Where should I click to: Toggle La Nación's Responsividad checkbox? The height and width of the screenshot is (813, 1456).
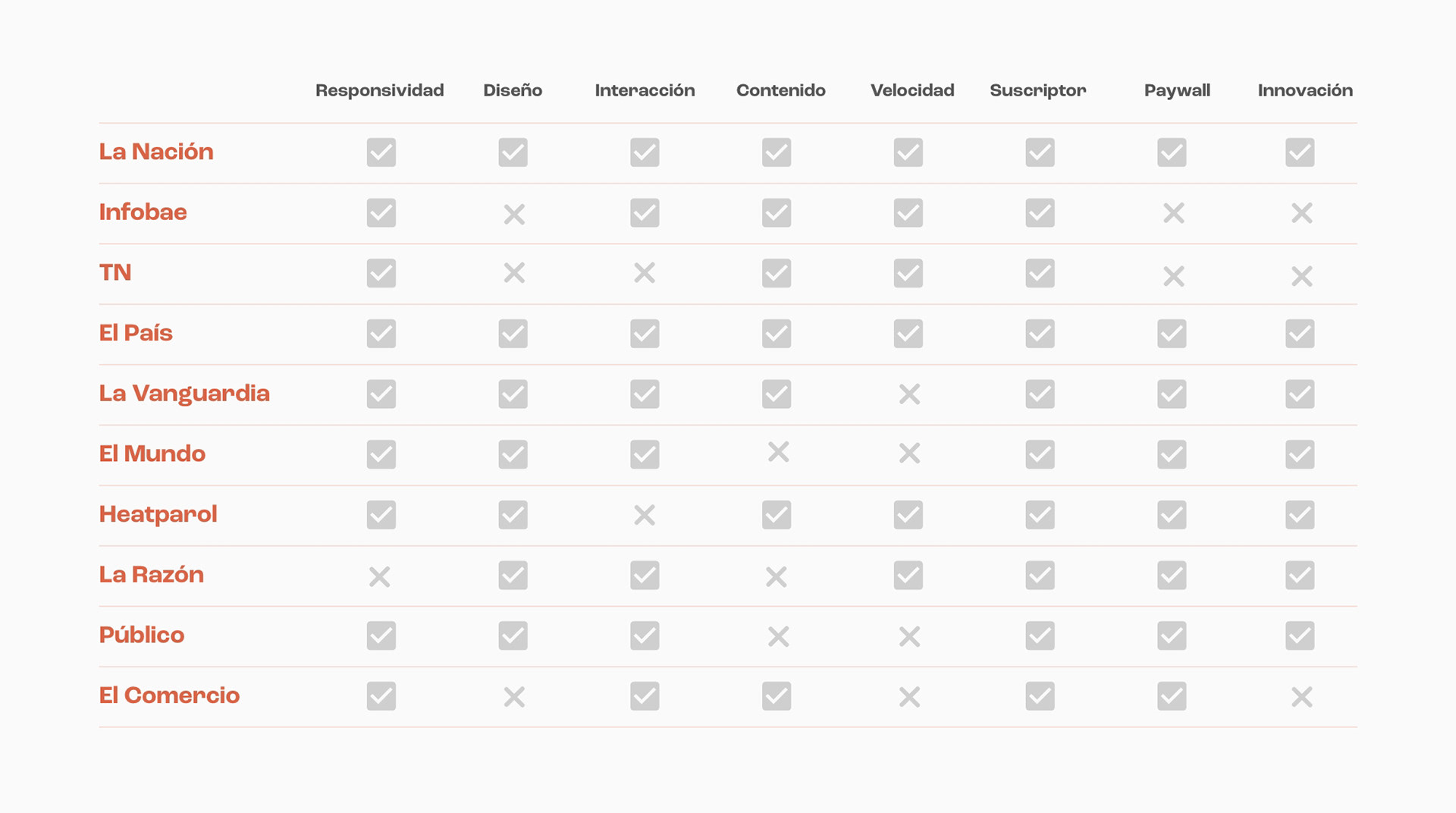click(x=381, y=152)
